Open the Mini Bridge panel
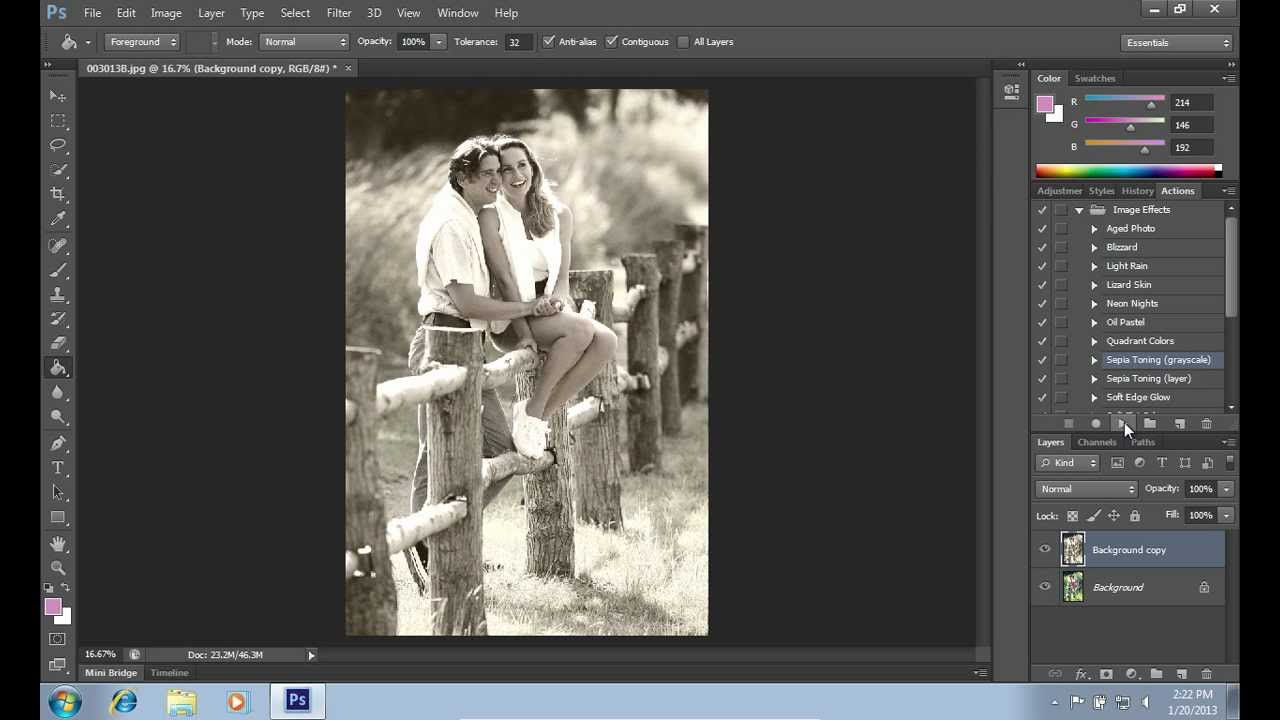Image resolution: width=1280 pixels, height=720 pixels. tap(111, 673)
